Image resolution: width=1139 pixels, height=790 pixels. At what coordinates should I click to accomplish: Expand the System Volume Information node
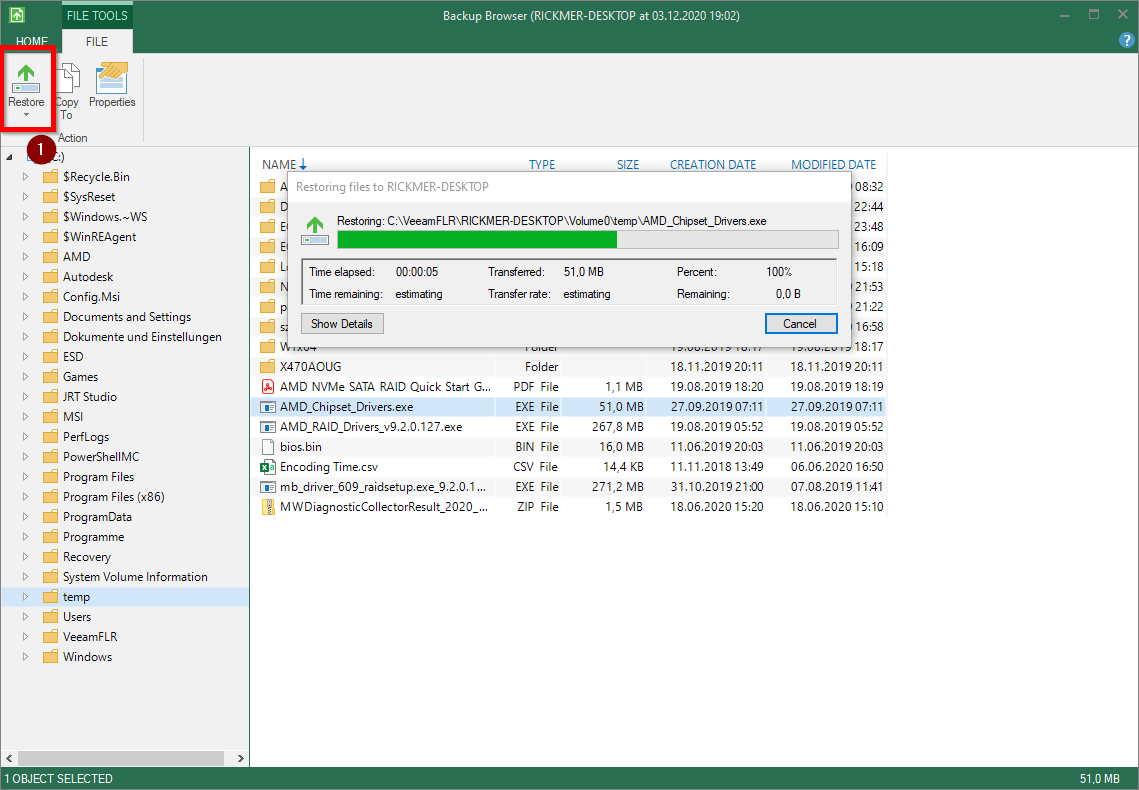click(25, 577)
